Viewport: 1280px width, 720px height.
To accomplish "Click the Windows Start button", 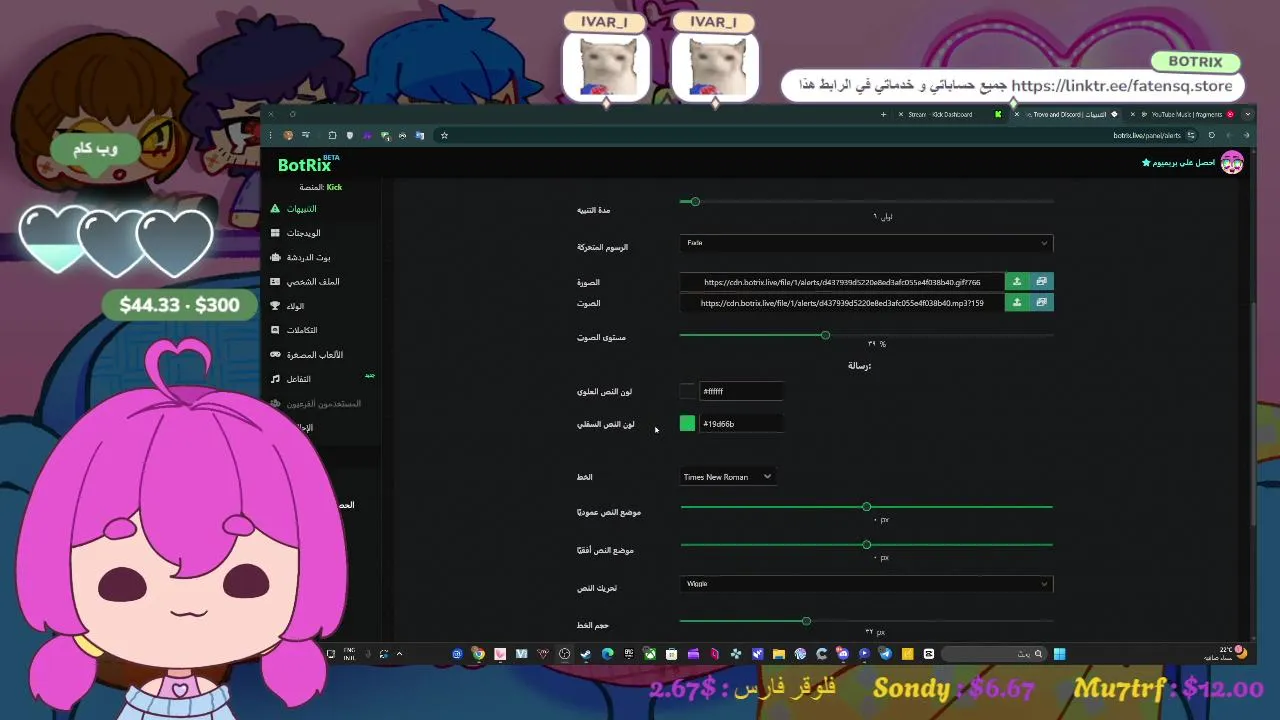I will (1059, 654).
